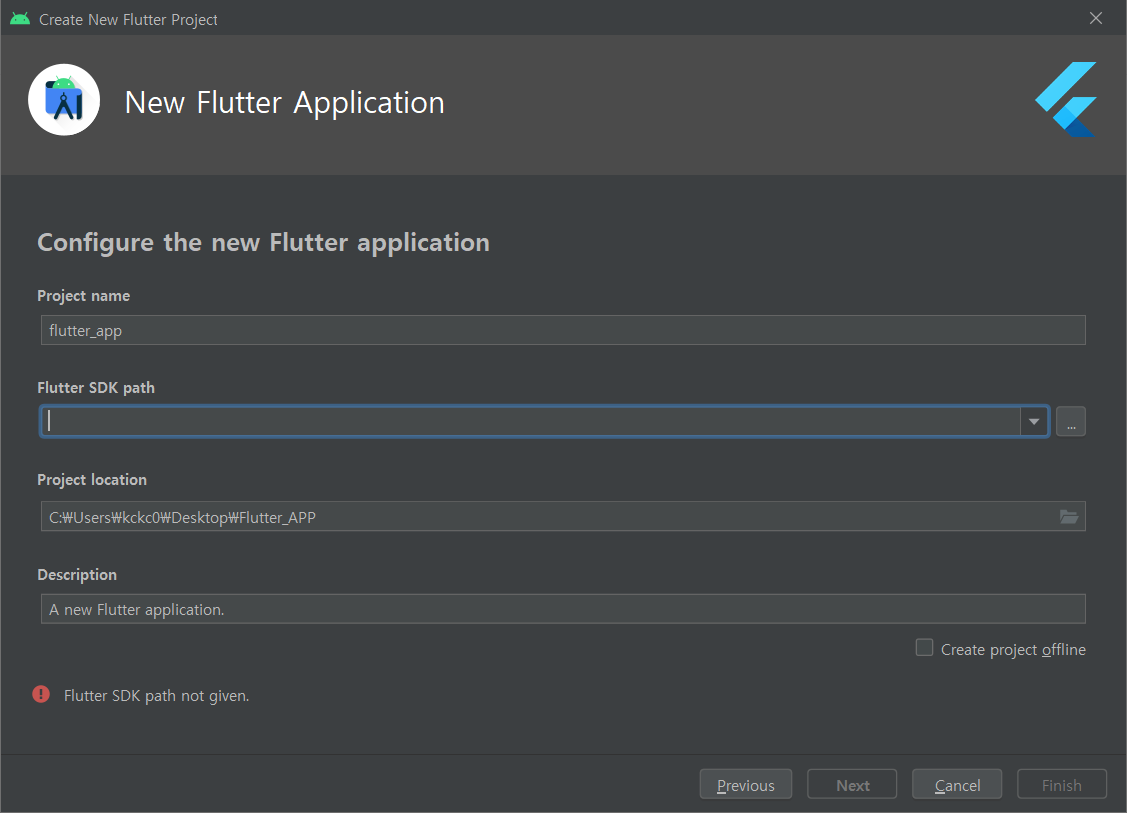Focus the Project name input field
Image resolution: width=1127 pixels, height=813 pixels.
click(x=563, y=330)
